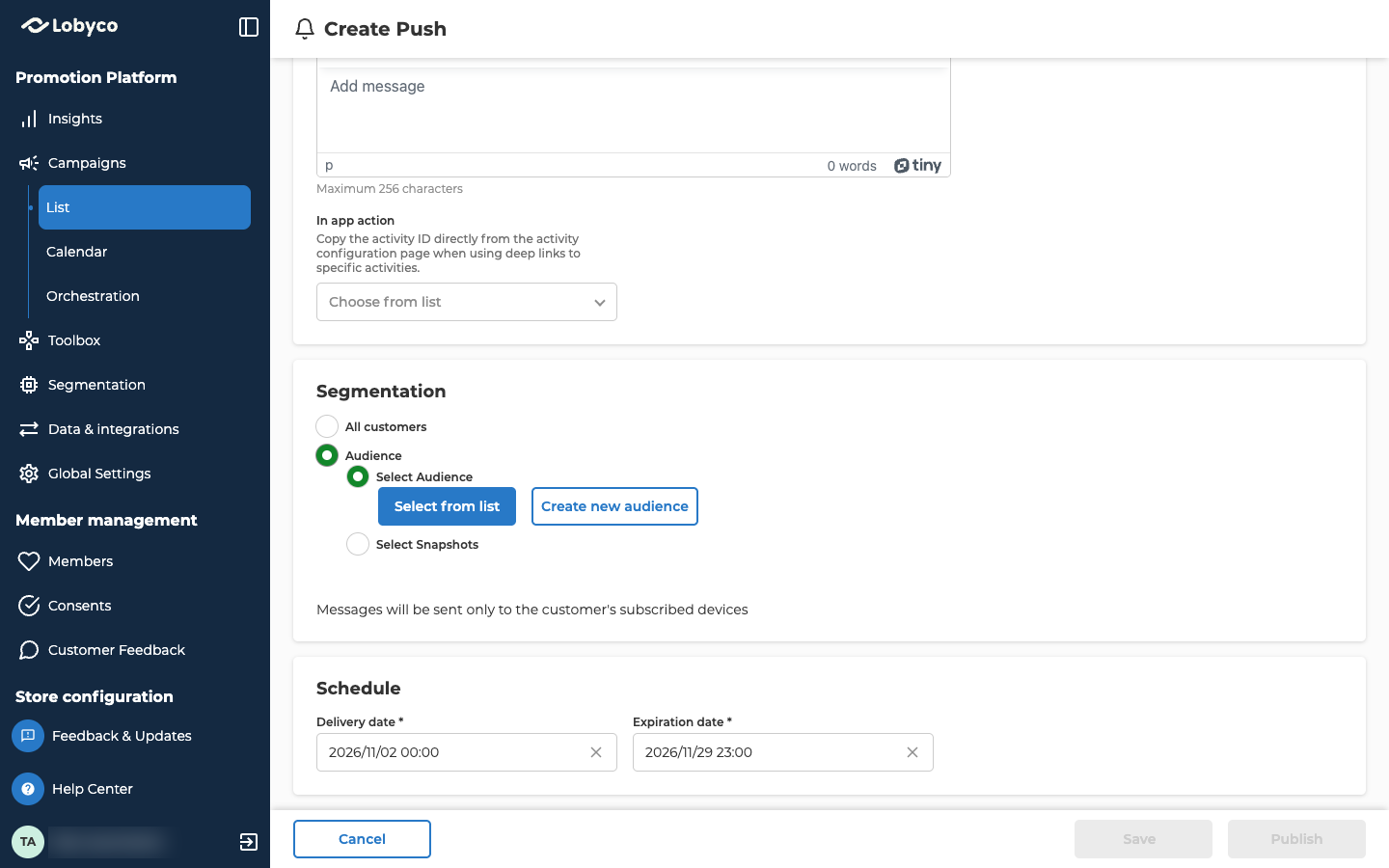Clear the Expiration date field
1389x868 pixels.
tap(912, 752)
